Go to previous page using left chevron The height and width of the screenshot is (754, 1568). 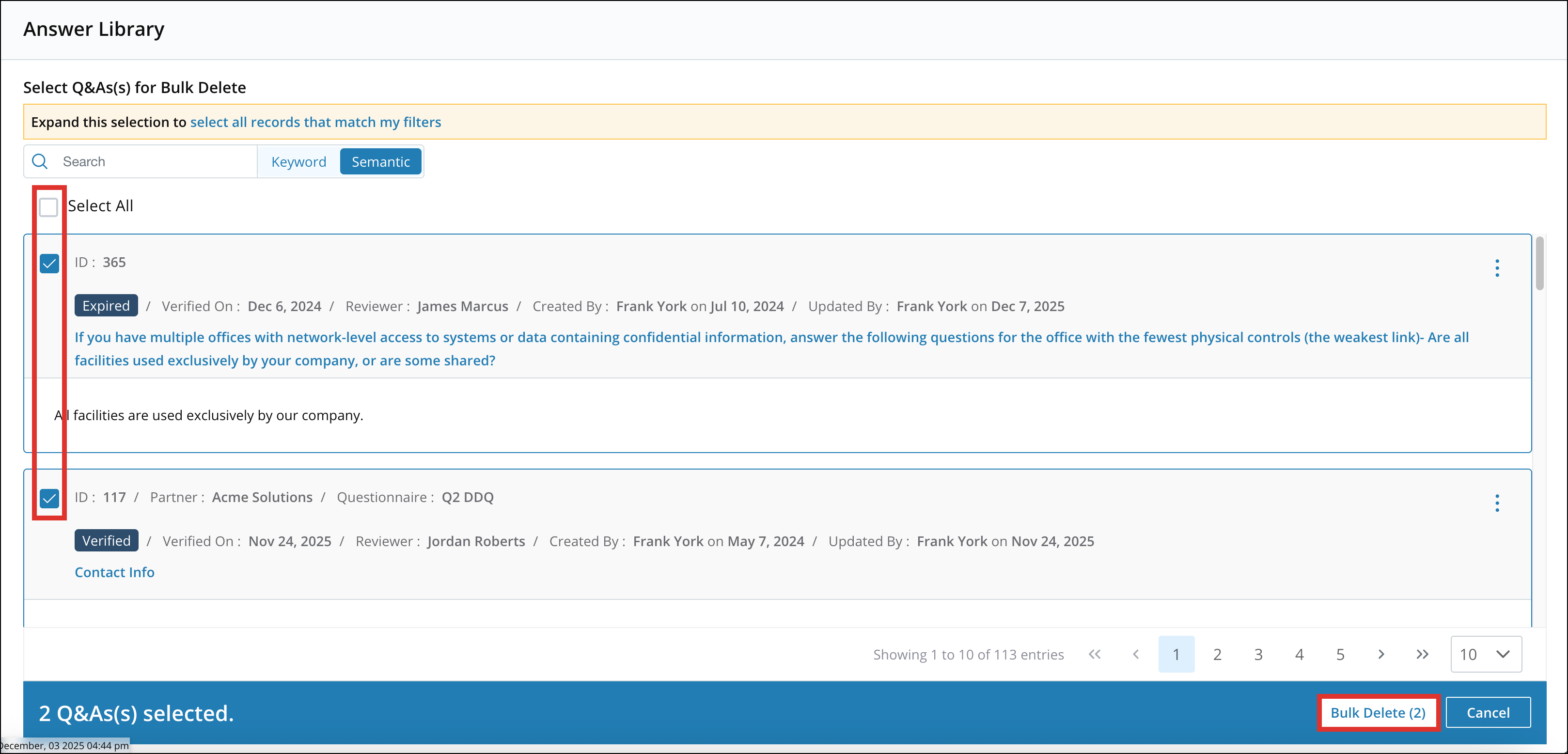pos(1136,654)
